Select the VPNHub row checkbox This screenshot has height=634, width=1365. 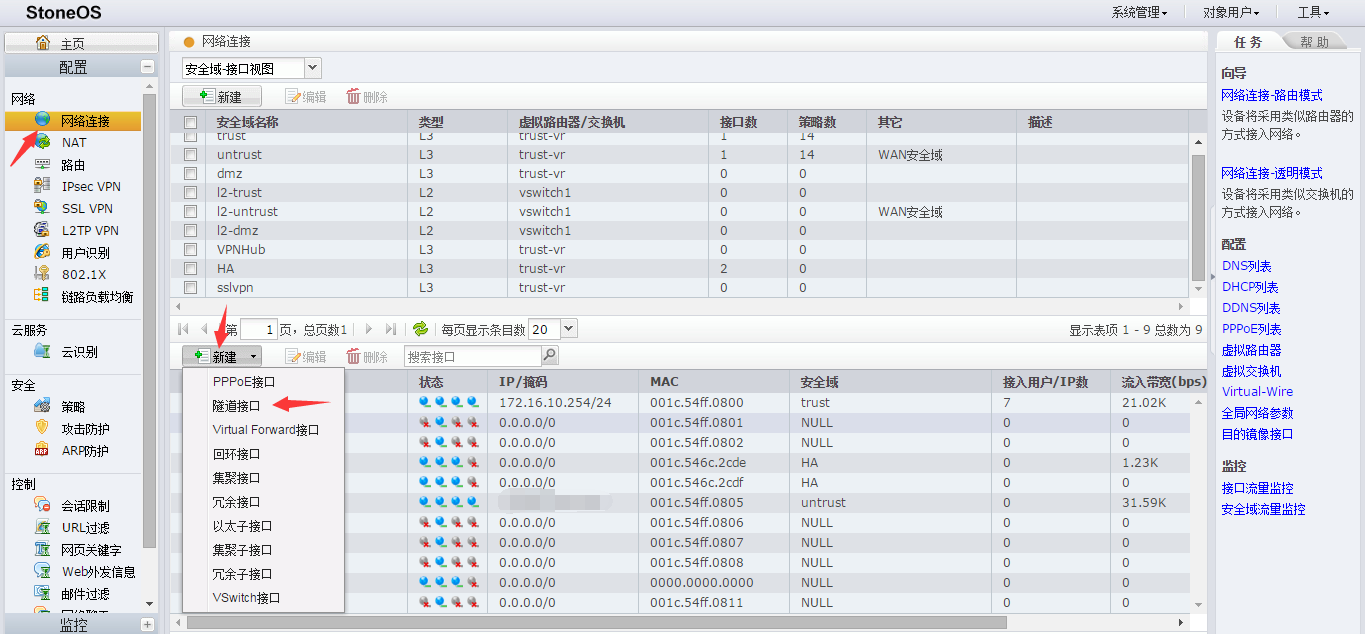pyautogui.click(x=190, y=250)
